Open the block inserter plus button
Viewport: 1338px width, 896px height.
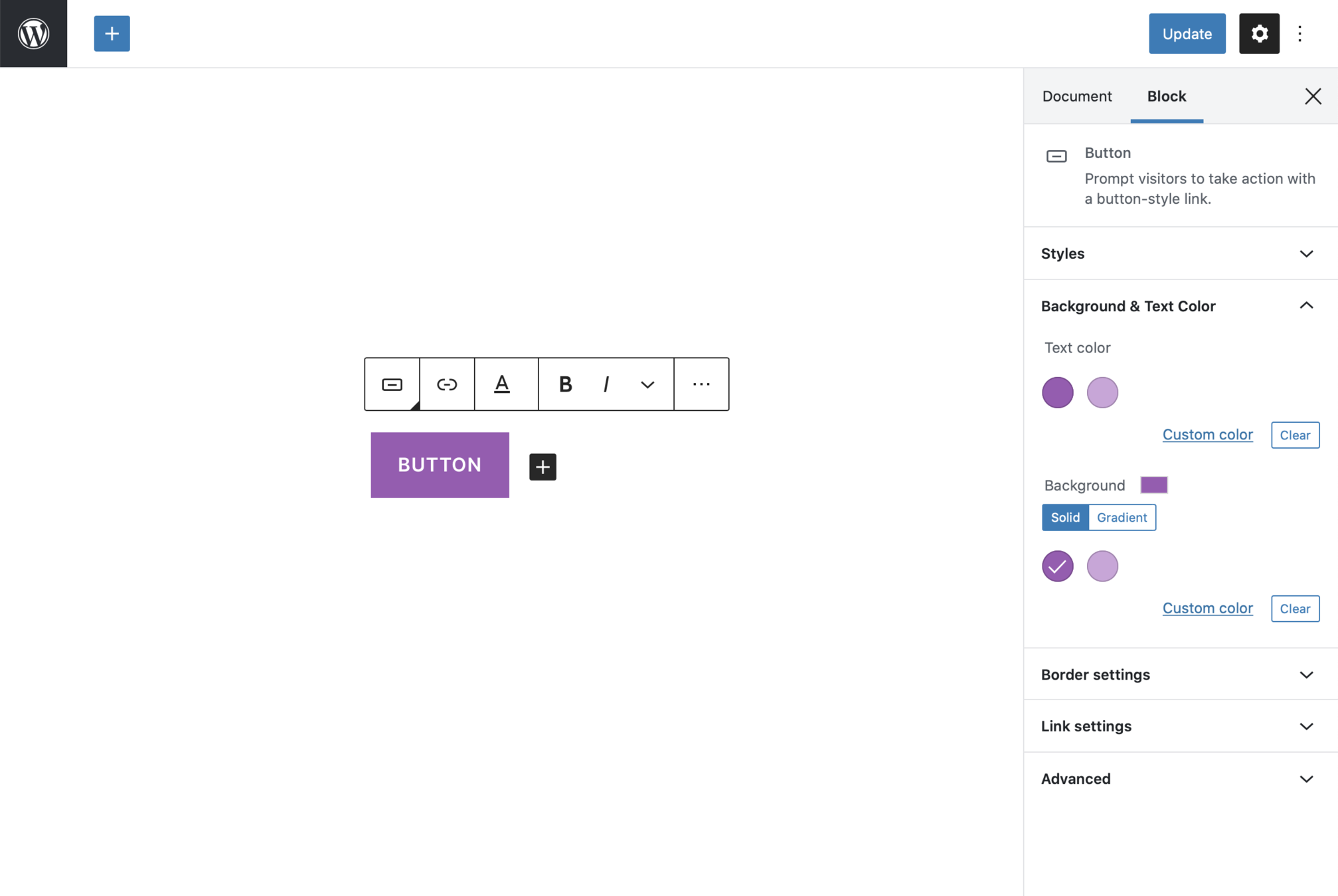[112, 33]
